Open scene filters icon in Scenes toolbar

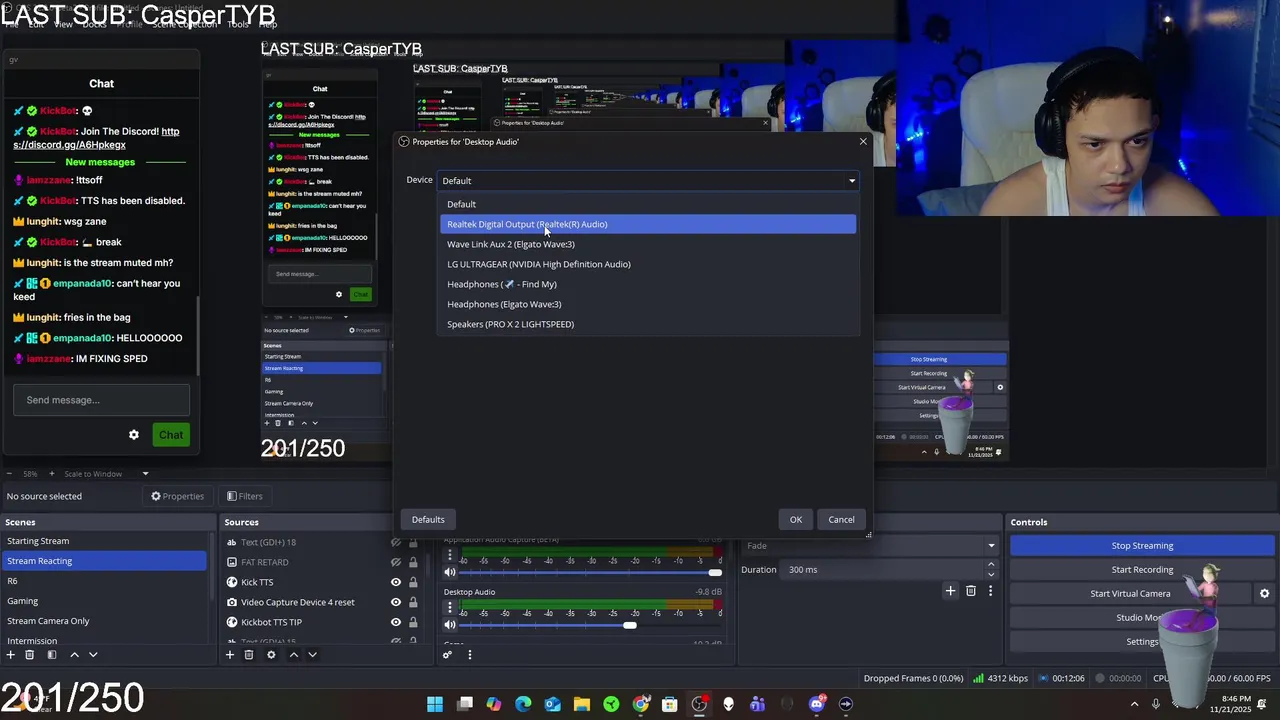50,655
